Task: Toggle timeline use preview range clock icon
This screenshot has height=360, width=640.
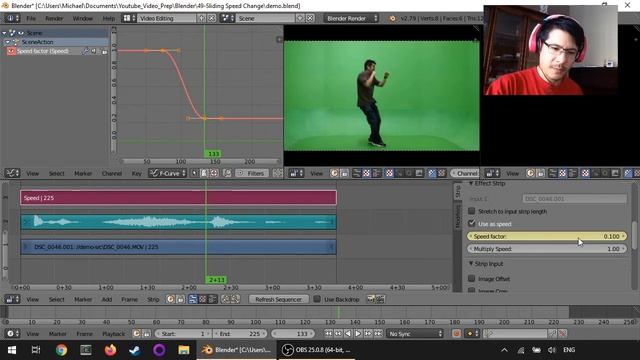Action: pyautogui.click(x=136, y=334)
